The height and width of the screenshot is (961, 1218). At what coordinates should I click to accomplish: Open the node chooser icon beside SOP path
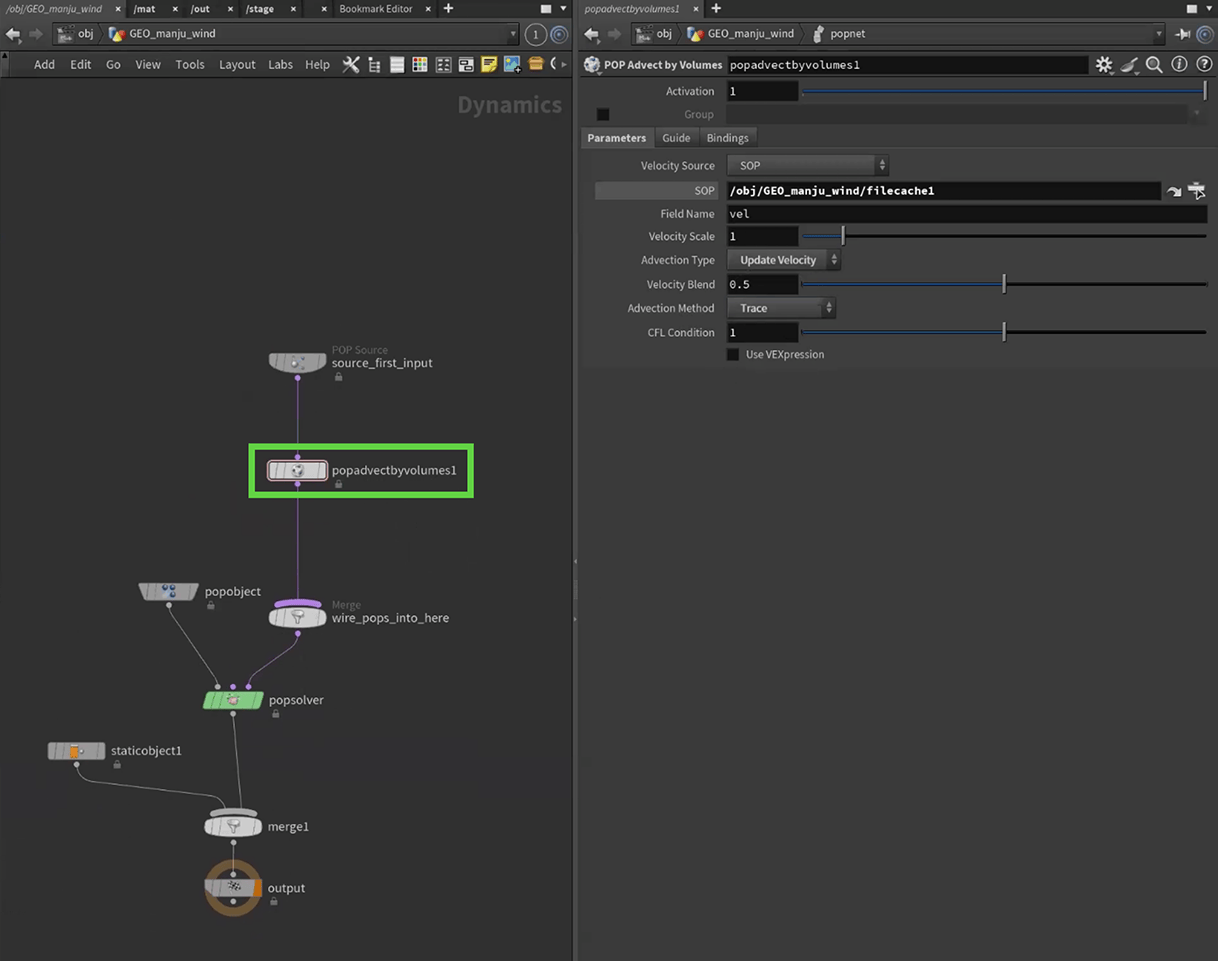pos(1197,191)
